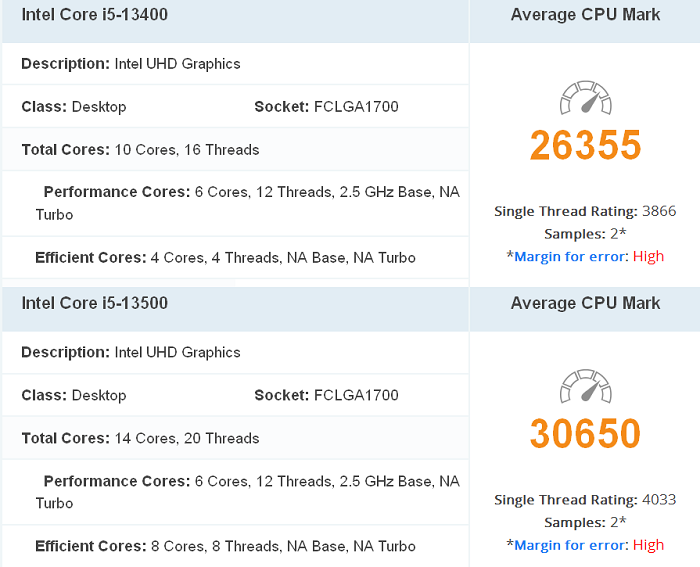Viewport: 700px width, 567px height.
Task: Click the Intel Core i5-13500 heading
Action: point(95,303)
